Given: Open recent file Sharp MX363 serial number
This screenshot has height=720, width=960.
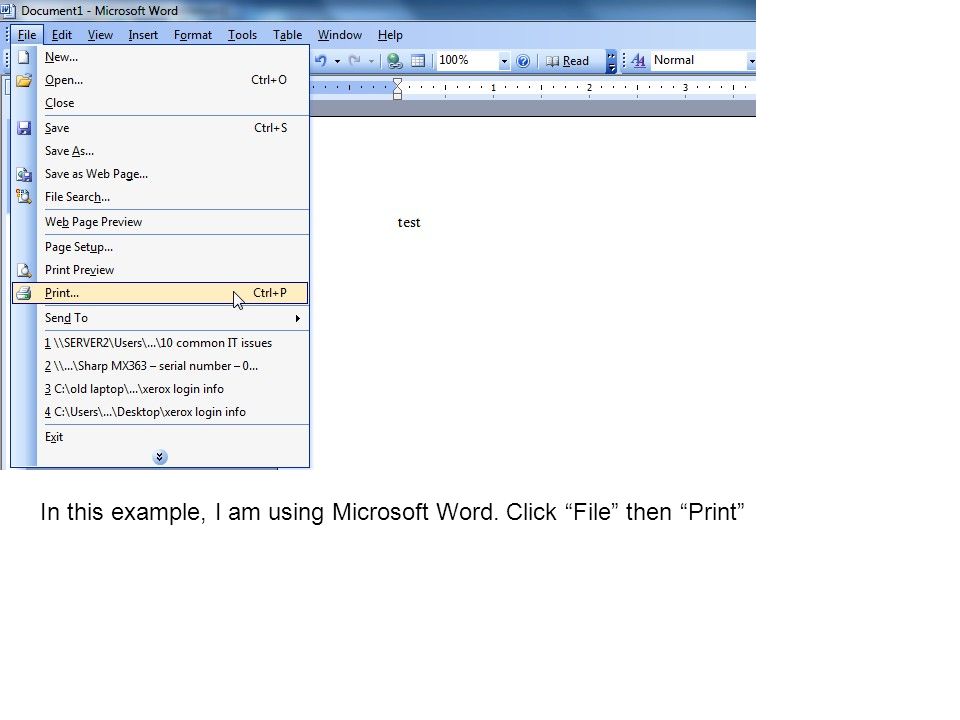Looking at the screenshot, I should click(160, 366).
